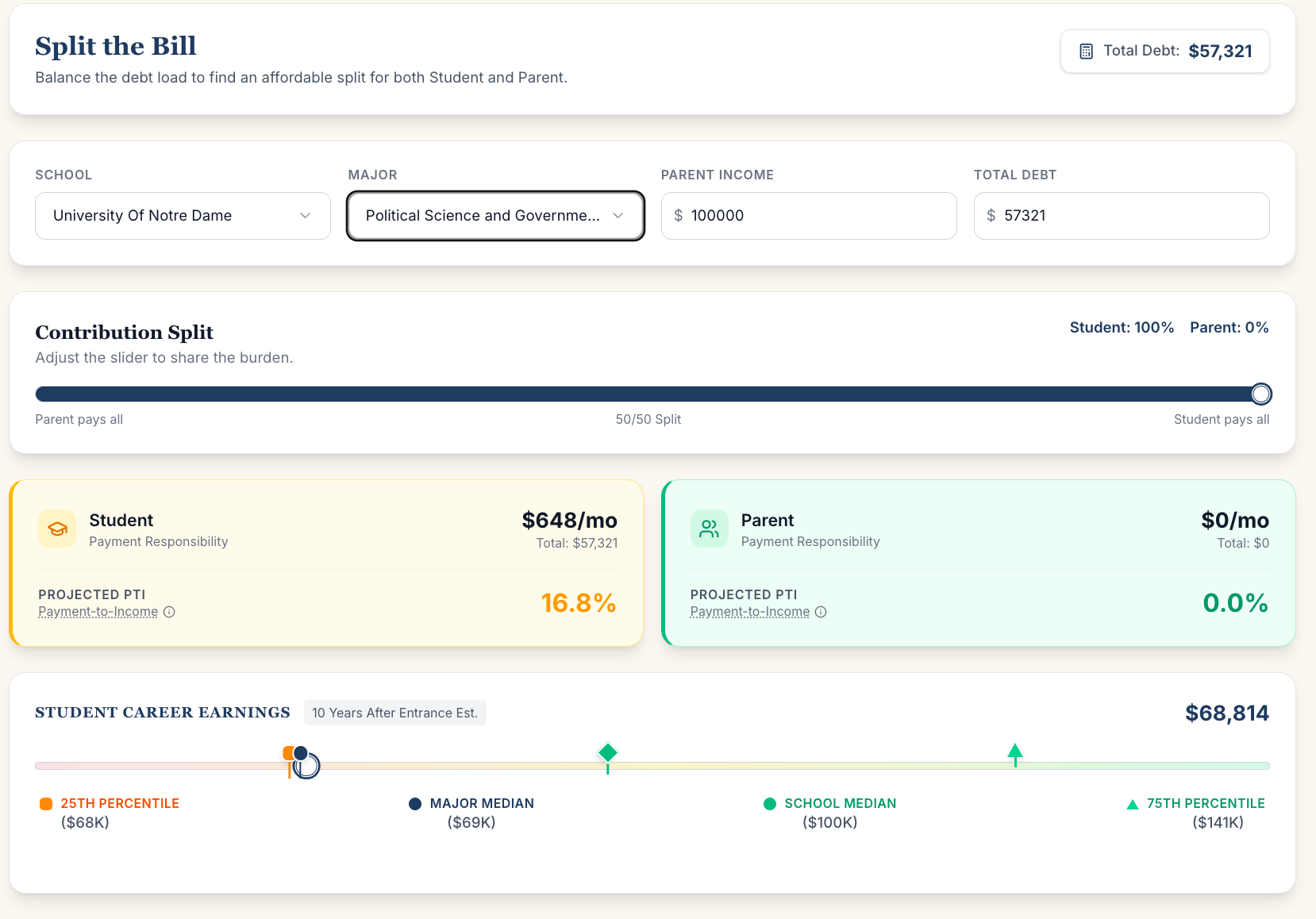Click the green diamond school median marker
The height and width of the screenshot is (919, 1316).
(x=608, y=752)
